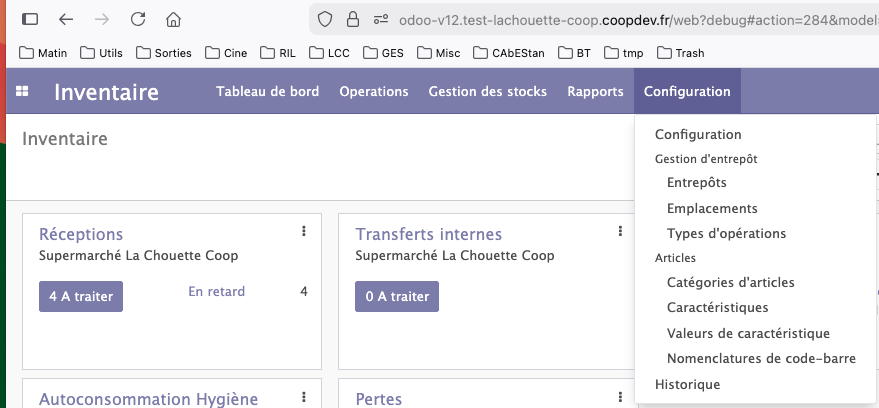Expand the Gestion des stocks menu
Image resolution: width=879 pixels, height=408 pixels.
point(487,92)
